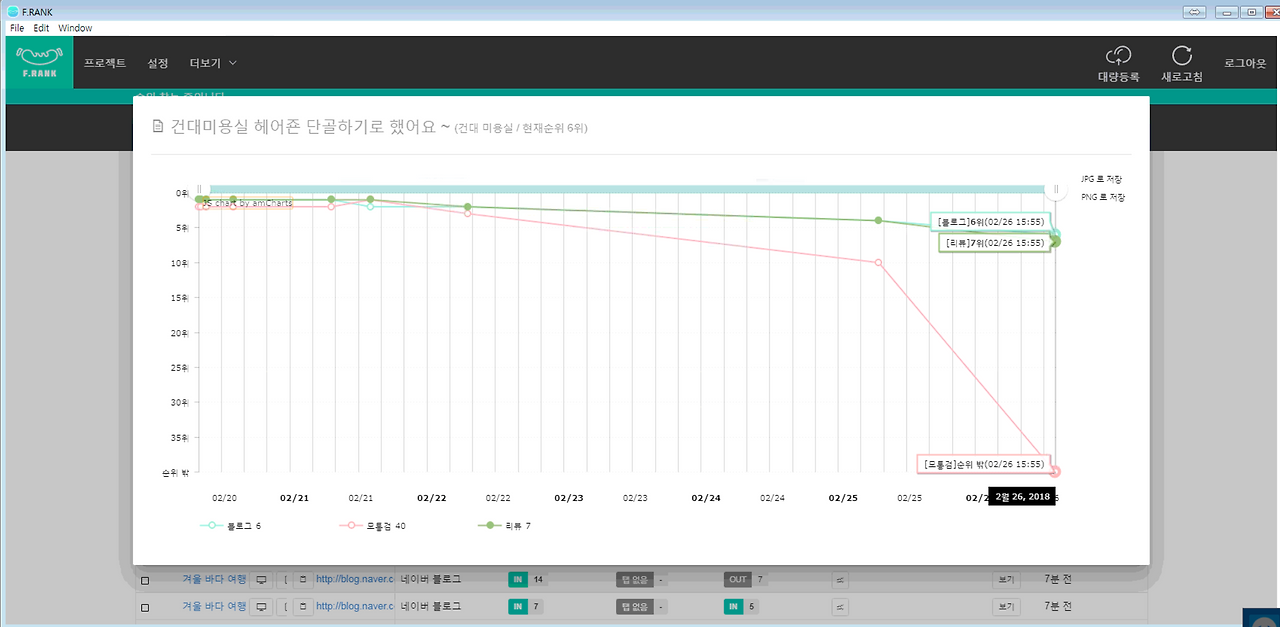Click the 순위 밖 y-axis label

[x=177, y=472]
